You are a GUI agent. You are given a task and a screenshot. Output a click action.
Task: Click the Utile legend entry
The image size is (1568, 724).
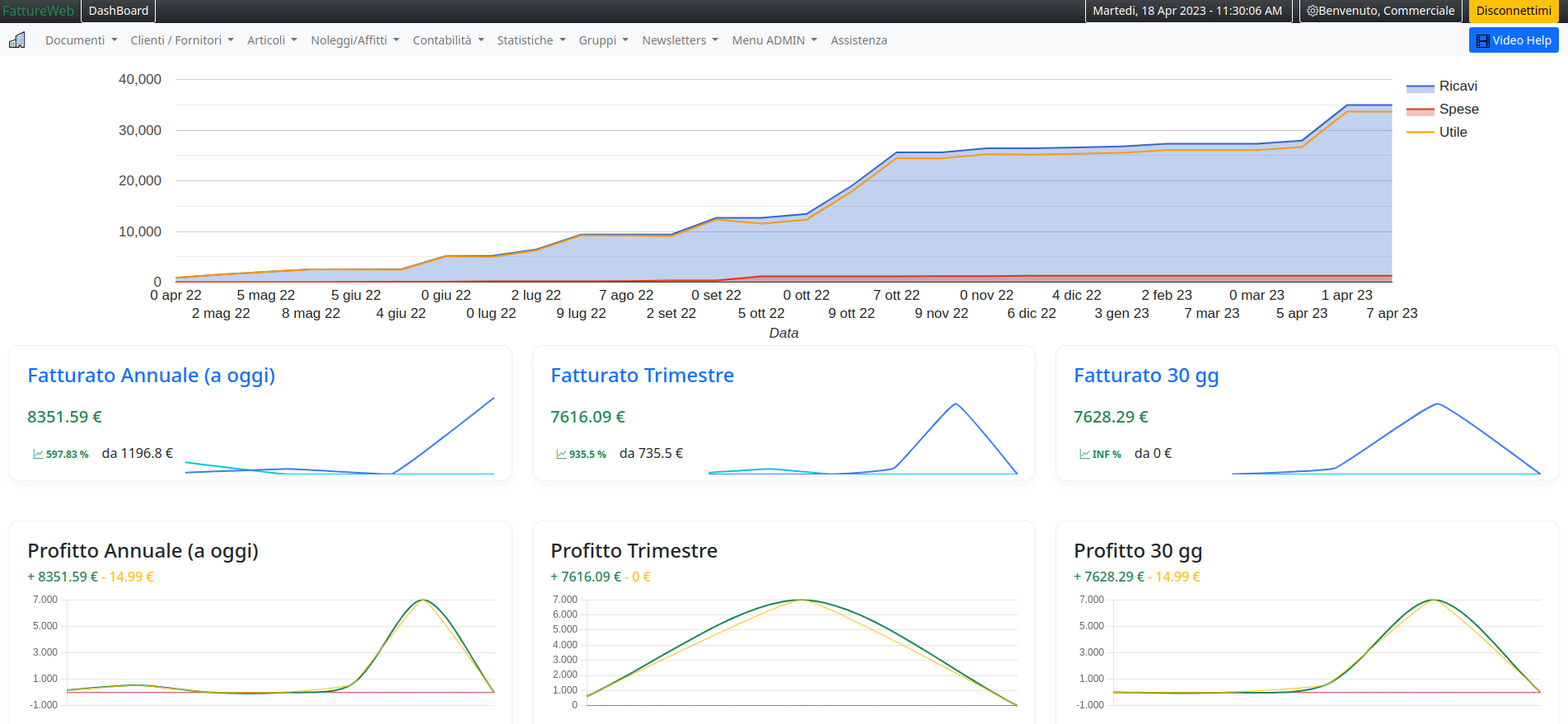(x=1437, y=133)
